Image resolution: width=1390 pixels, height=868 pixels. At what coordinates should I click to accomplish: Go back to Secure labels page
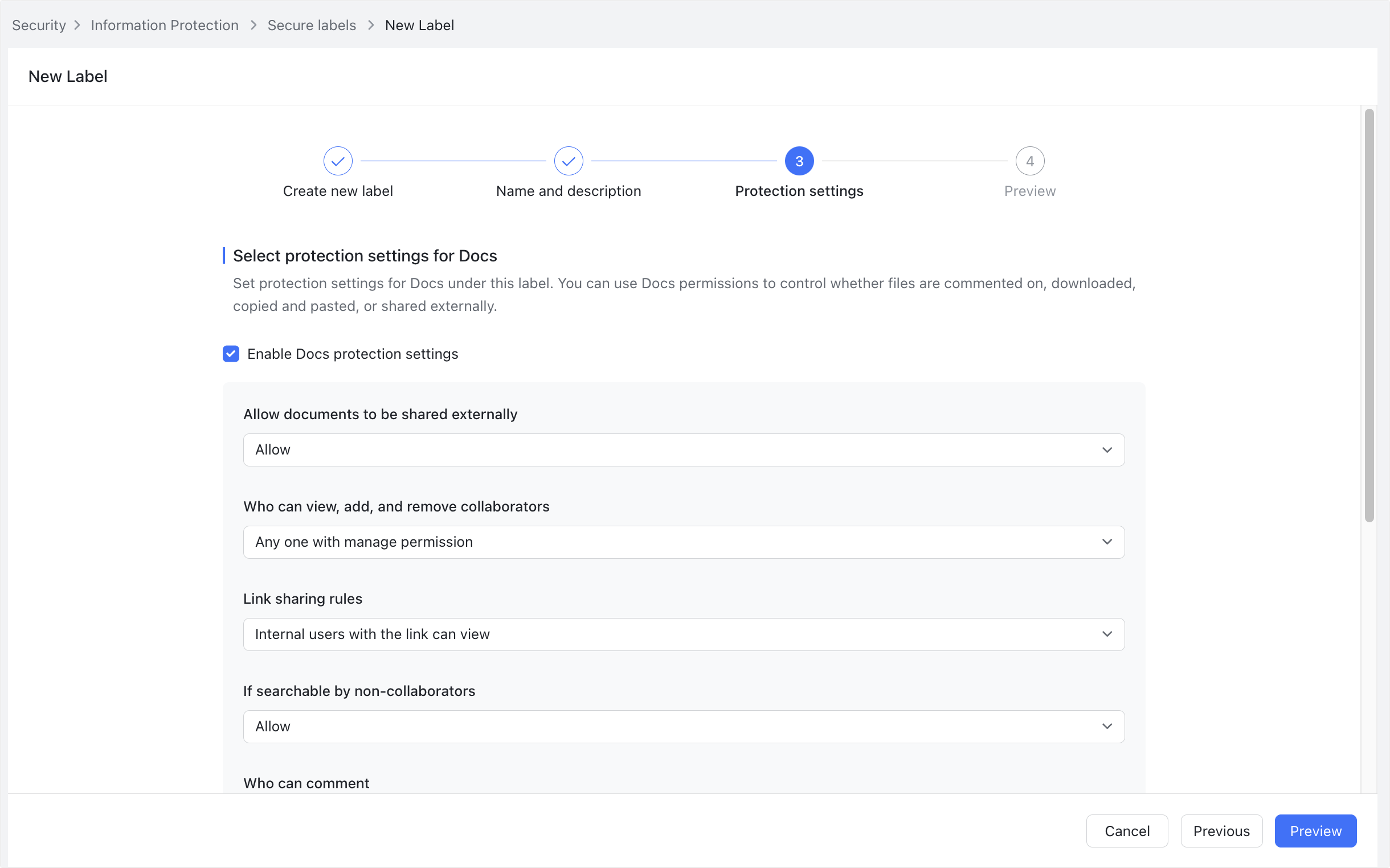(312, 25)
